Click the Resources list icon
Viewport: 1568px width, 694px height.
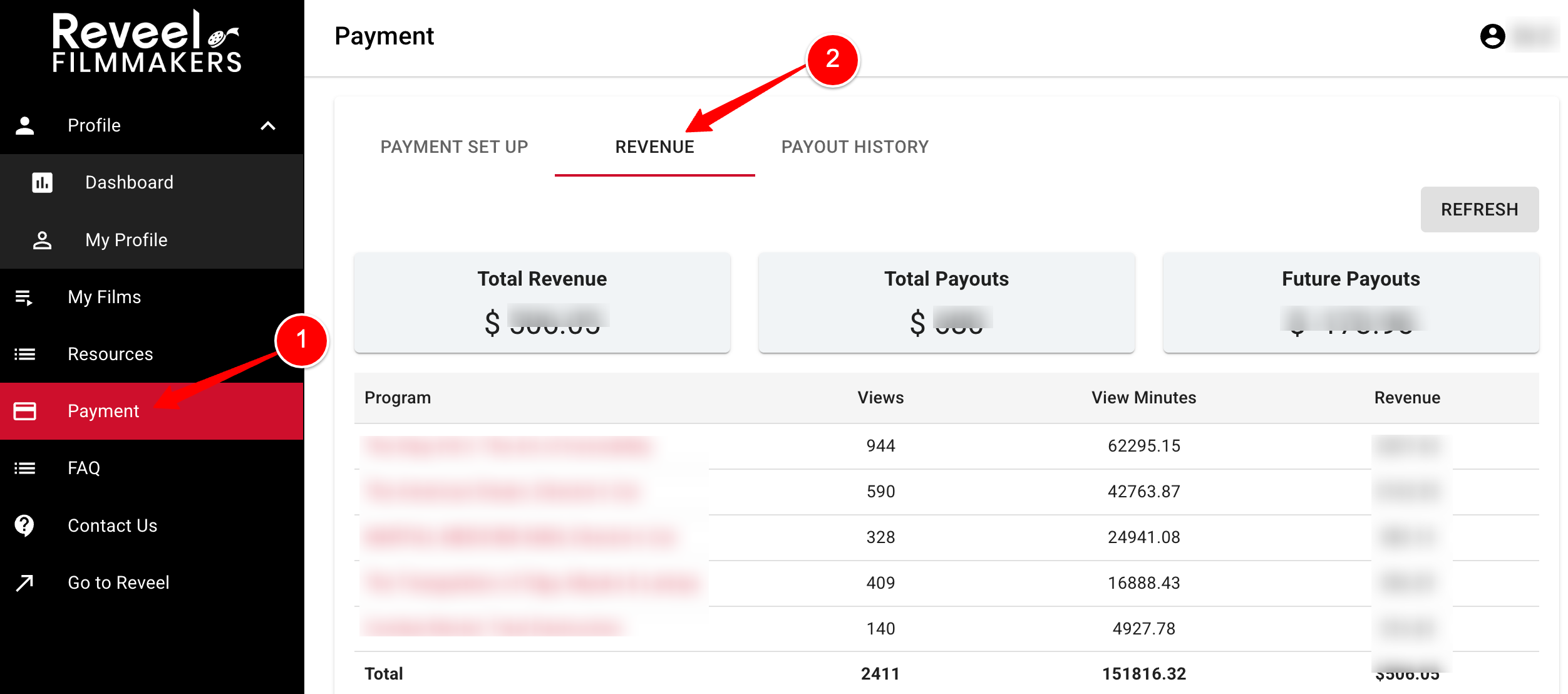tap(24, 355)
